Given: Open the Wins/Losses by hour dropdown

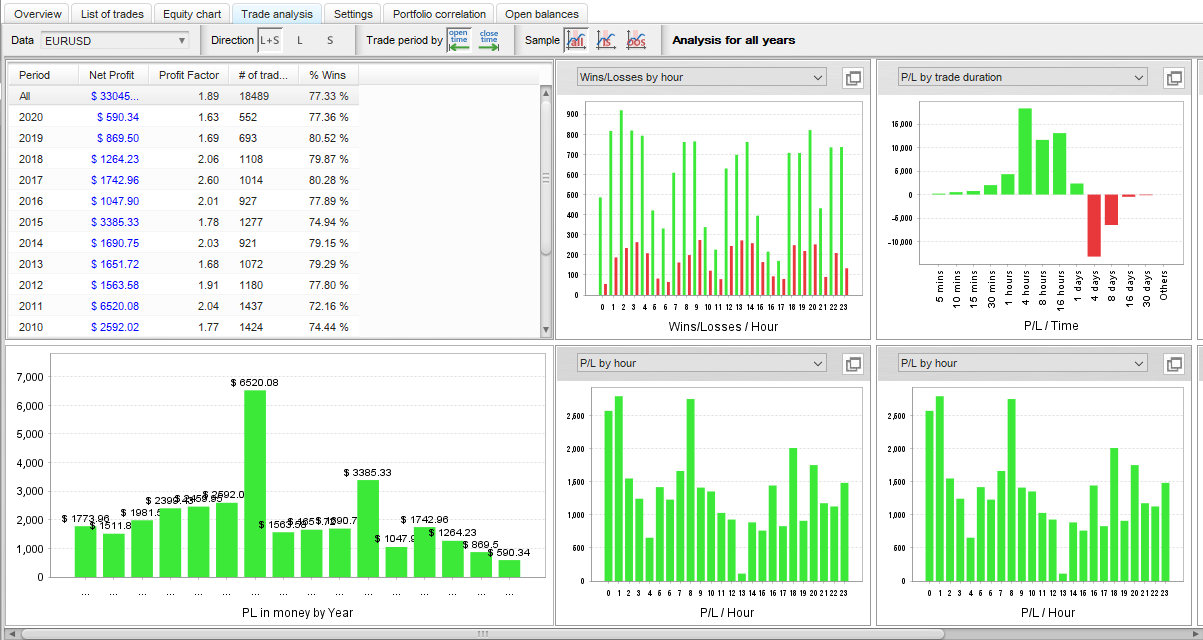Looking at the screenshot, I should pyautogui.click(x=702, y=77).
